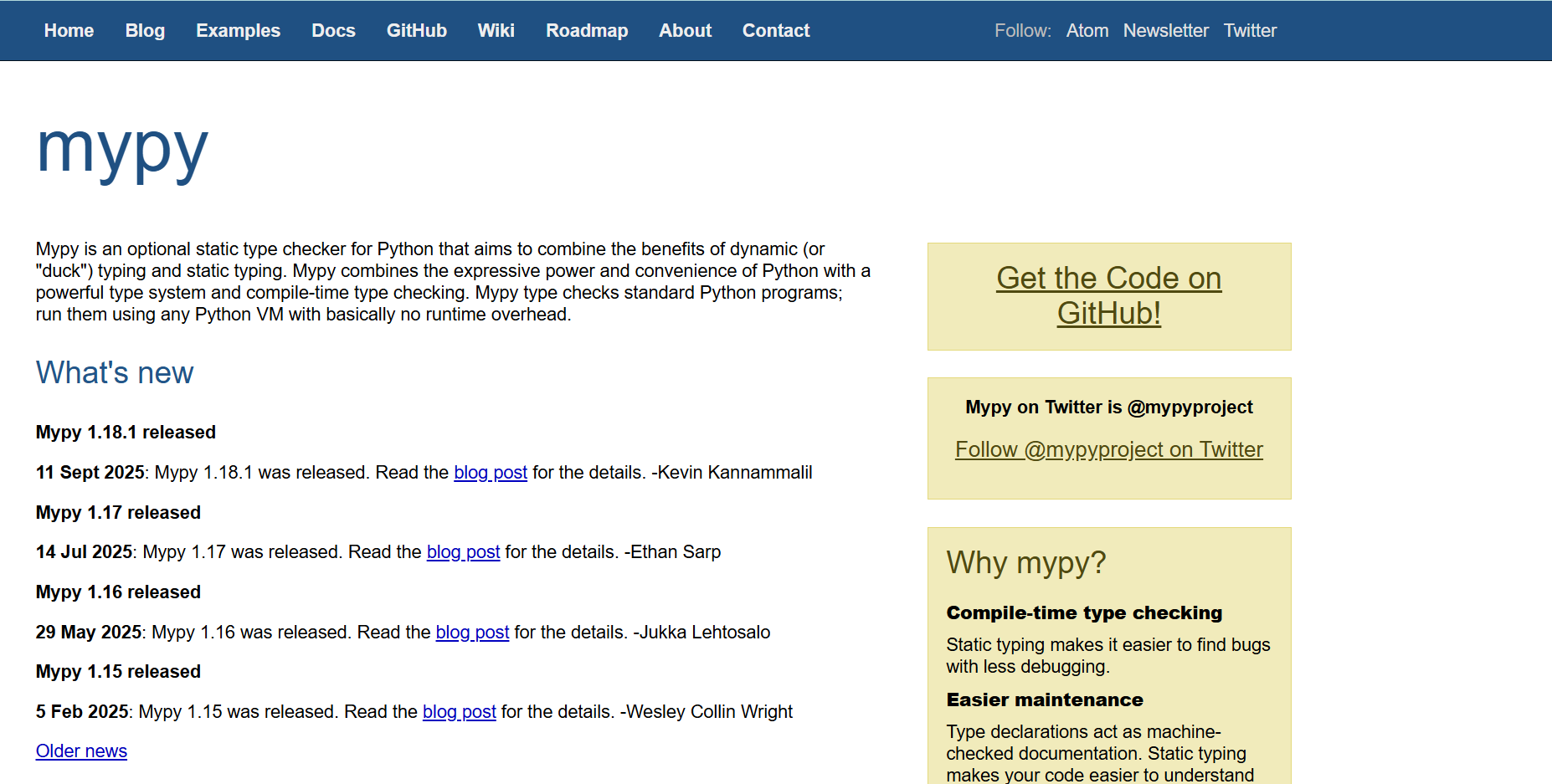The image size is (1552, 784).
Task: Go to the Blog page
Action: [145, 31]
